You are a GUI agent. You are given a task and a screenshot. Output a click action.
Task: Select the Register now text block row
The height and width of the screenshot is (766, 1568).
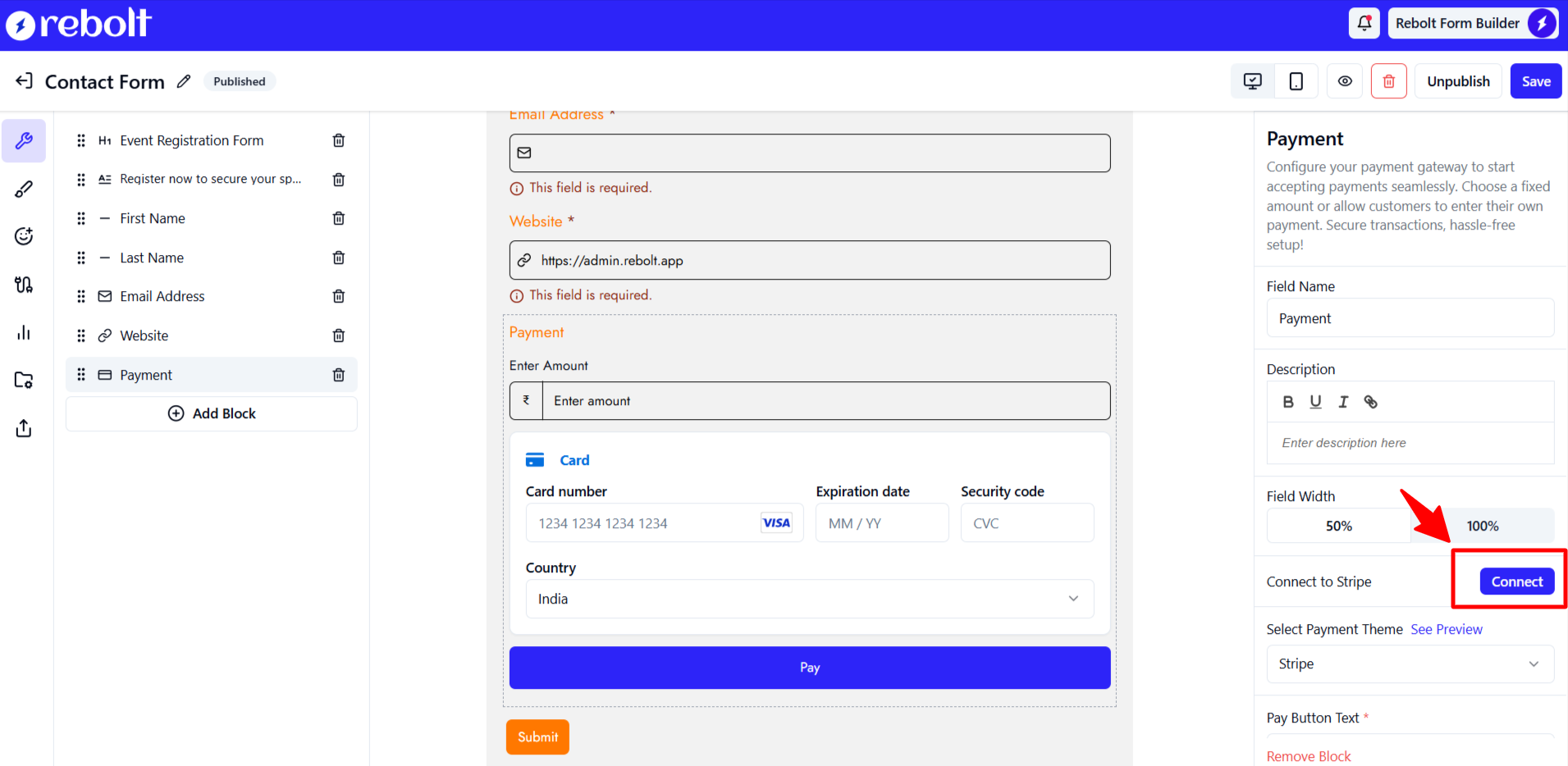[x=211, y=179]
